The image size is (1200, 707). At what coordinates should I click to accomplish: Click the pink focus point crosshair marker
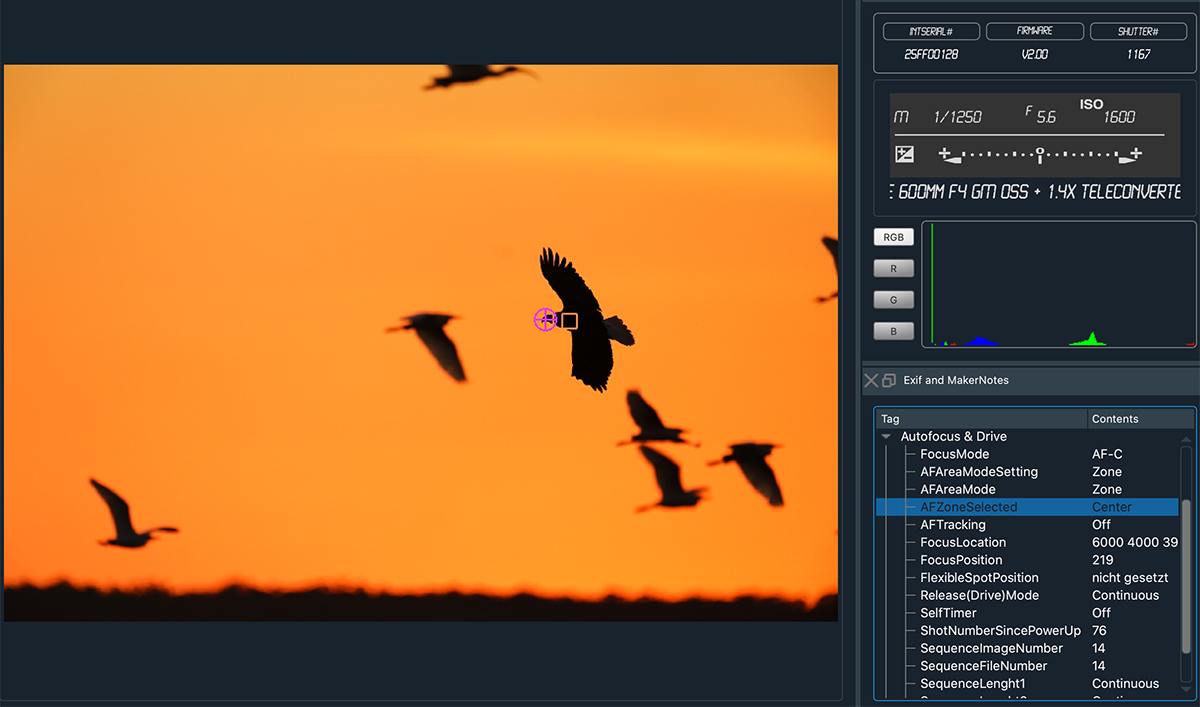coord(545,320)
